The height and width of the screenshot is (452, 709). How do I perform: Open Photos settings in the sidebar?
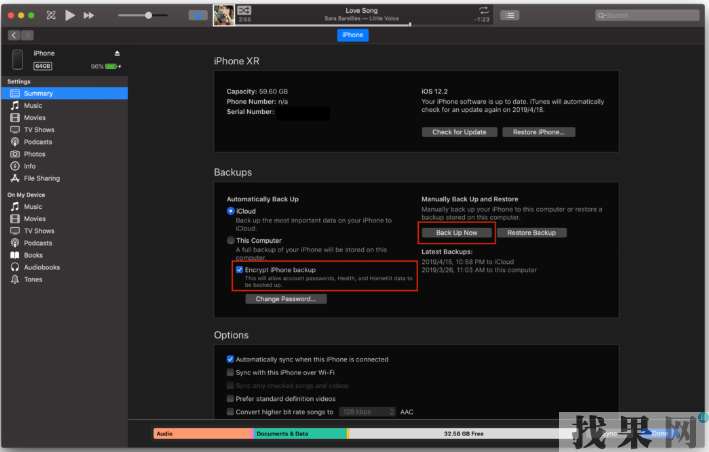[34, 154]
